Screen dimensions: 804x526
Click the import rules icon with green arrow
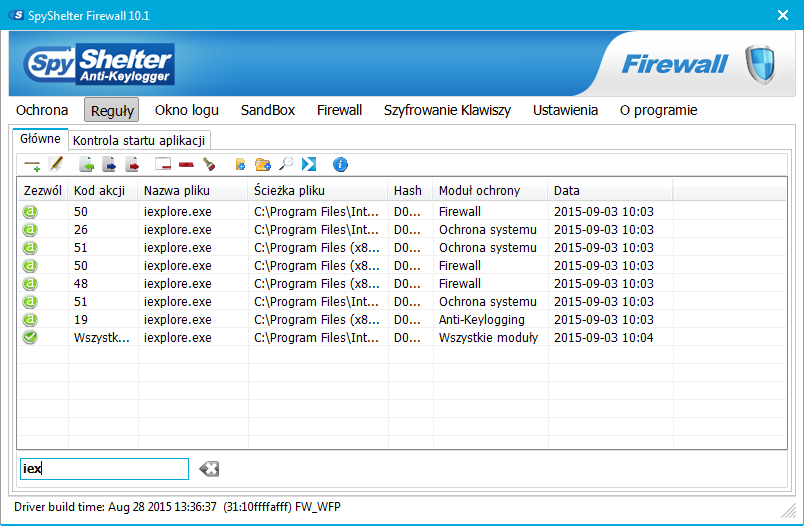[x=86, y=165]
